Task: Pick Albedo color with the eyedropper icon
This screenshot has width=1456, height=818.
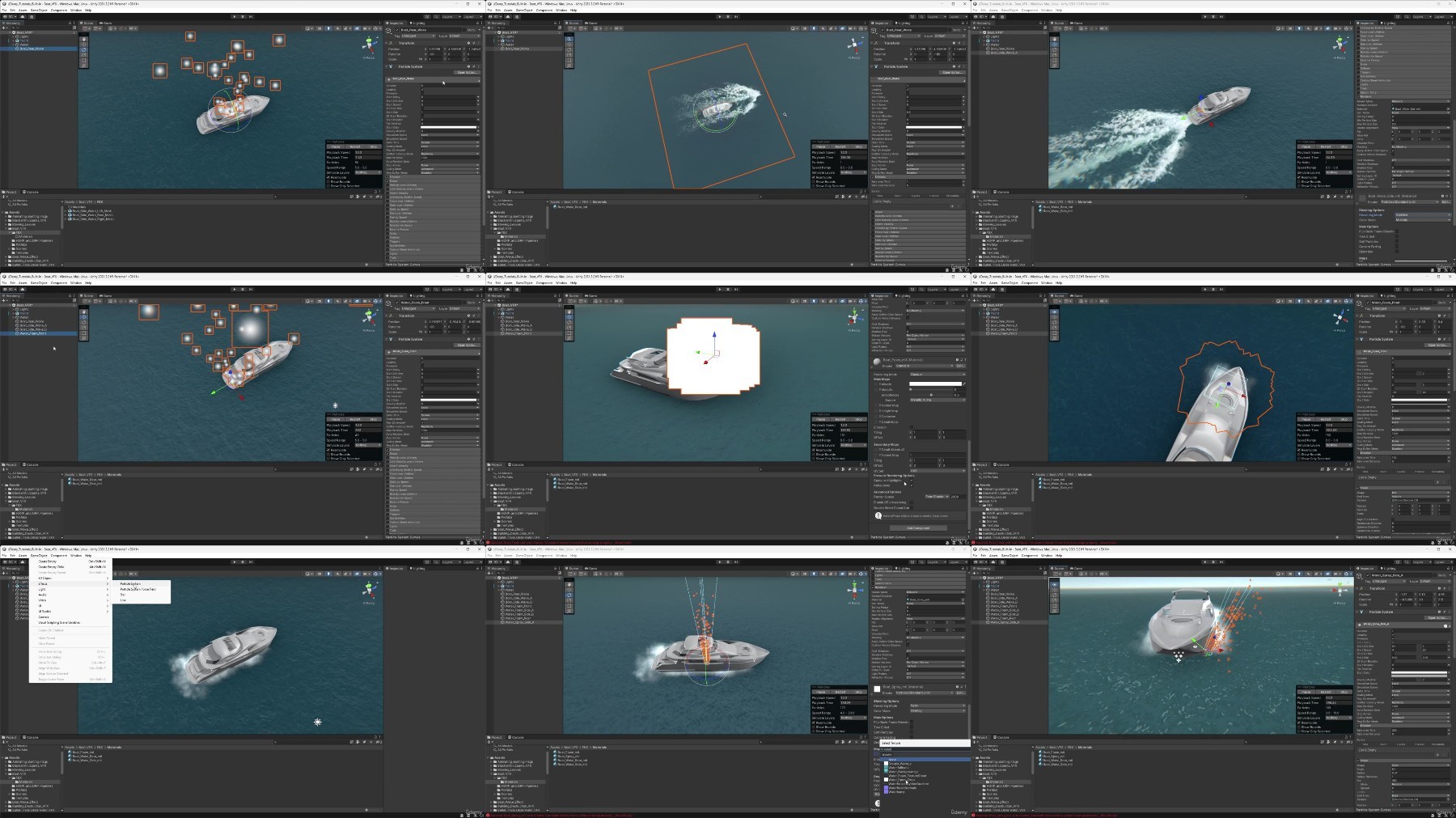Action: click(964, 384)
